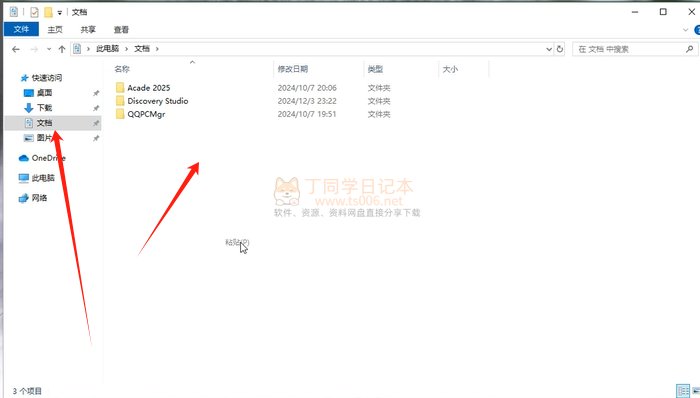Go up one folder level
The height and width of the screenshot is (398, 700).
(x=62, y=49)
